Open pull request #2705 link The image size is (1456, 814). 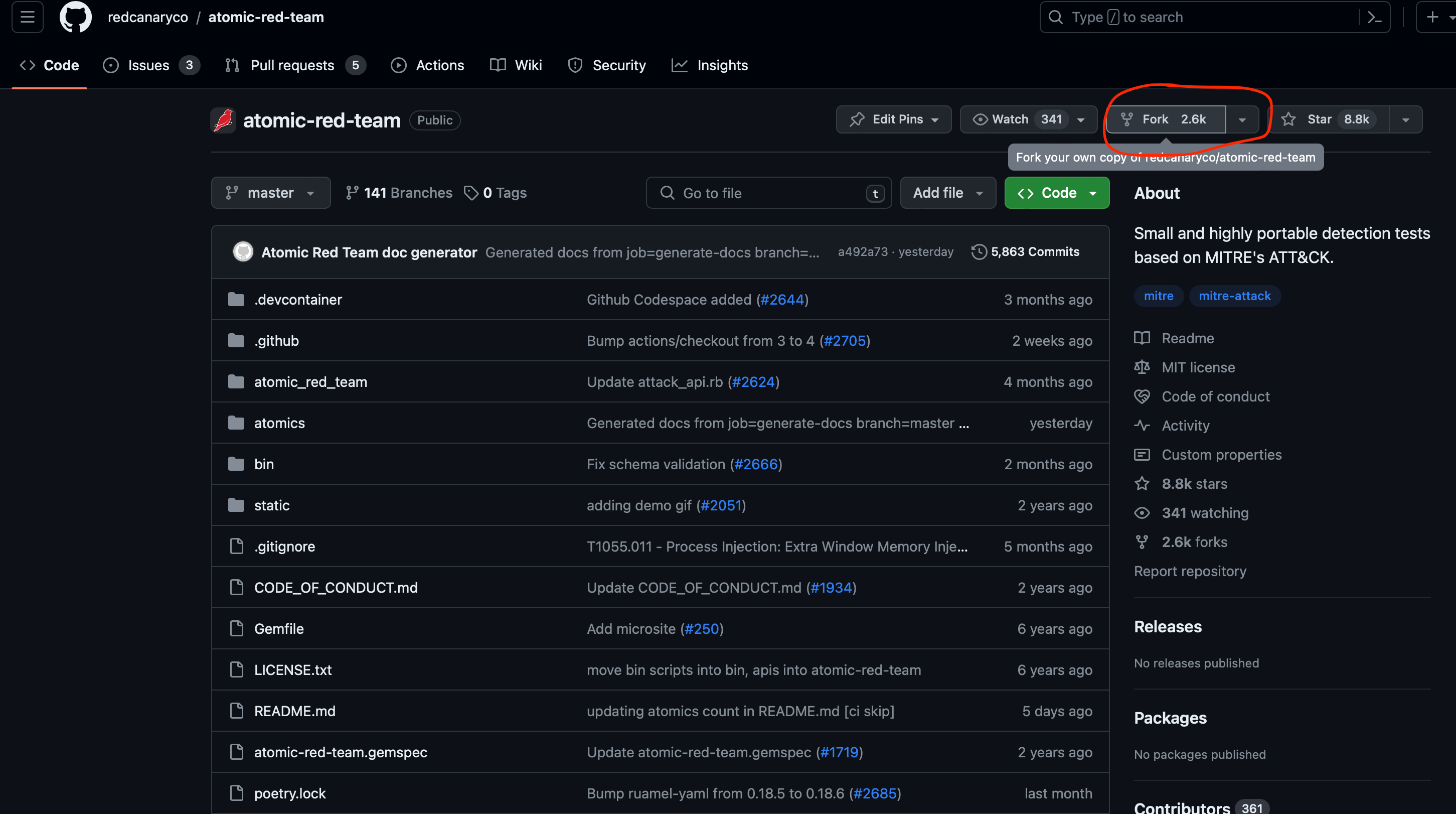845,341
